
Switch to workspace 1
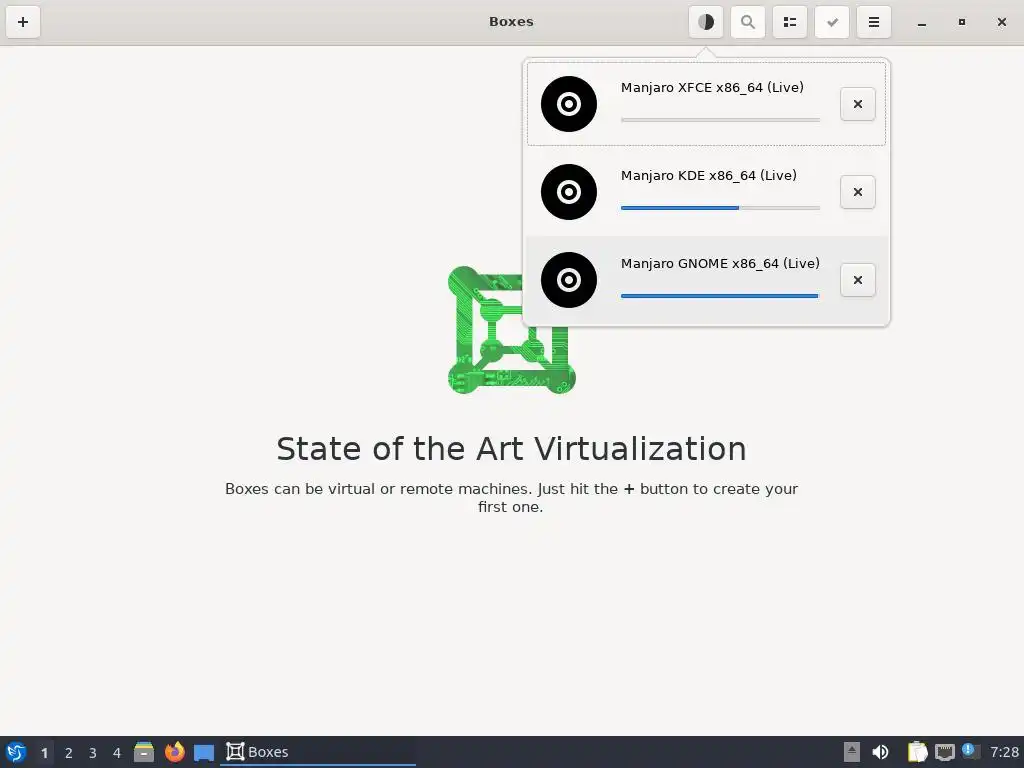(x=44, y=753)
